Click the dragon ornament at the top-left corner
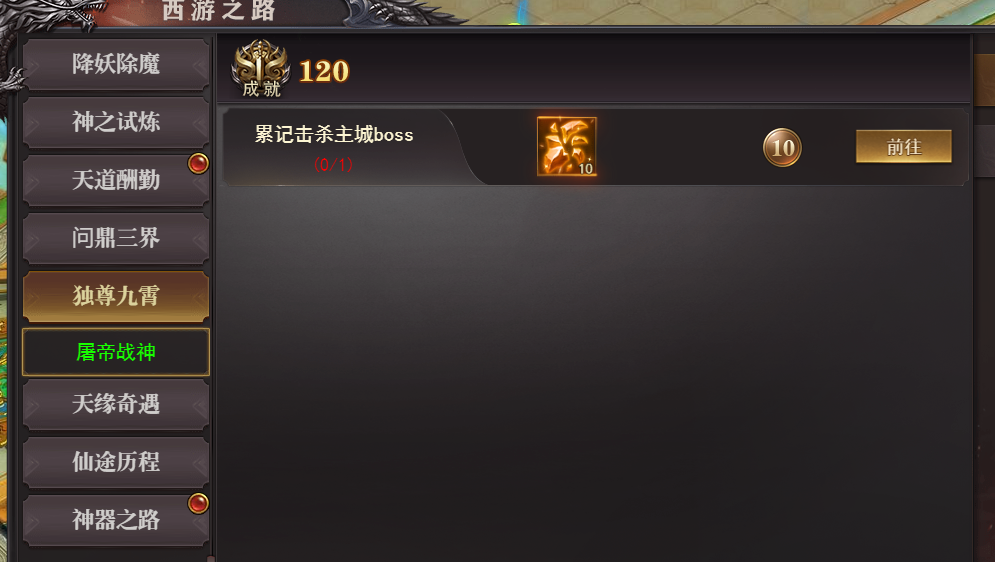Viewport: 995px width, 562px height. [x=48, y=14]
